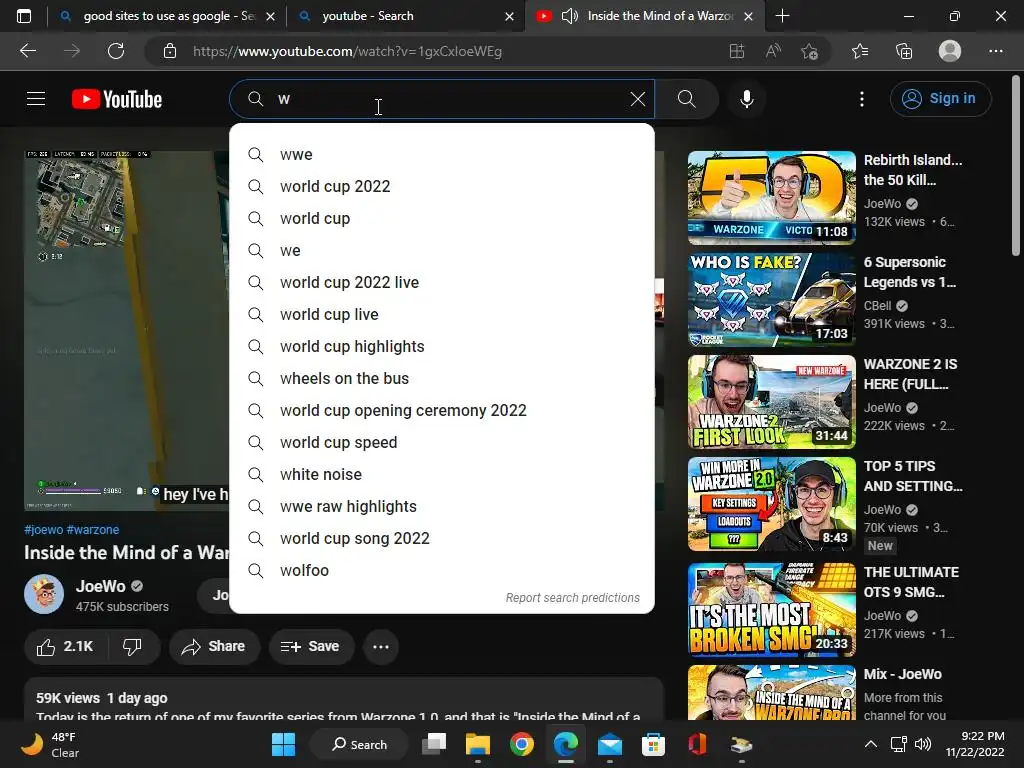Screen dimensions: 1024x768
Task: Open the #joewo hashtag link
Action: tap(44, 530)
